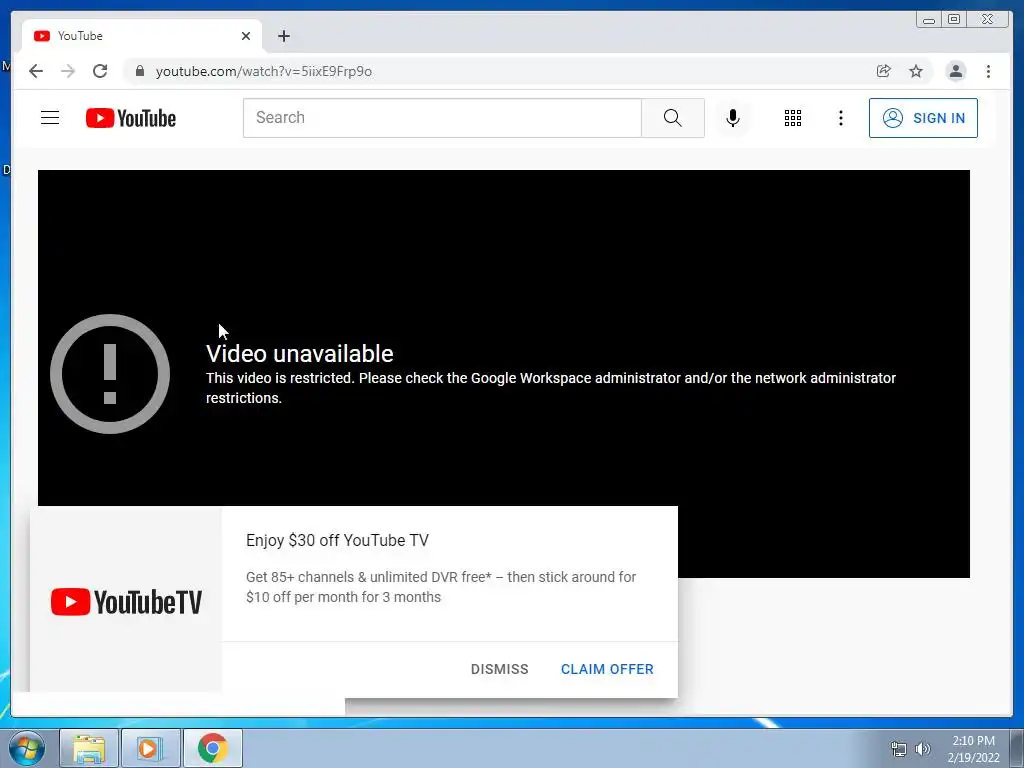Open the Chrome three-dot menu
The height and width of the screenshot is (768, 1024).
coord(988,71)
